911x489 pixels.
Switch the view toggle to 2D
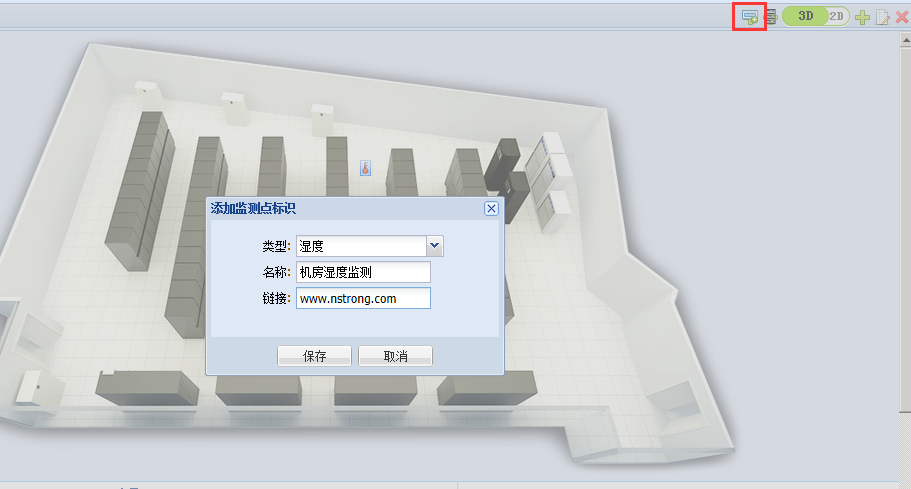click(837, 16)
